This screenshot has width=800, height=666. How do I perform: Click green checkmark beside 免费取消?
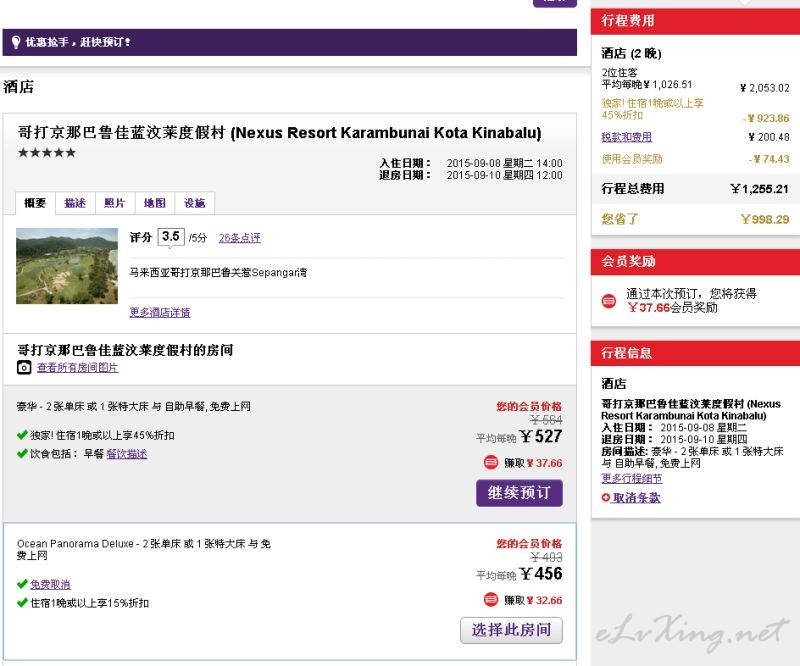tap(22, 584)
